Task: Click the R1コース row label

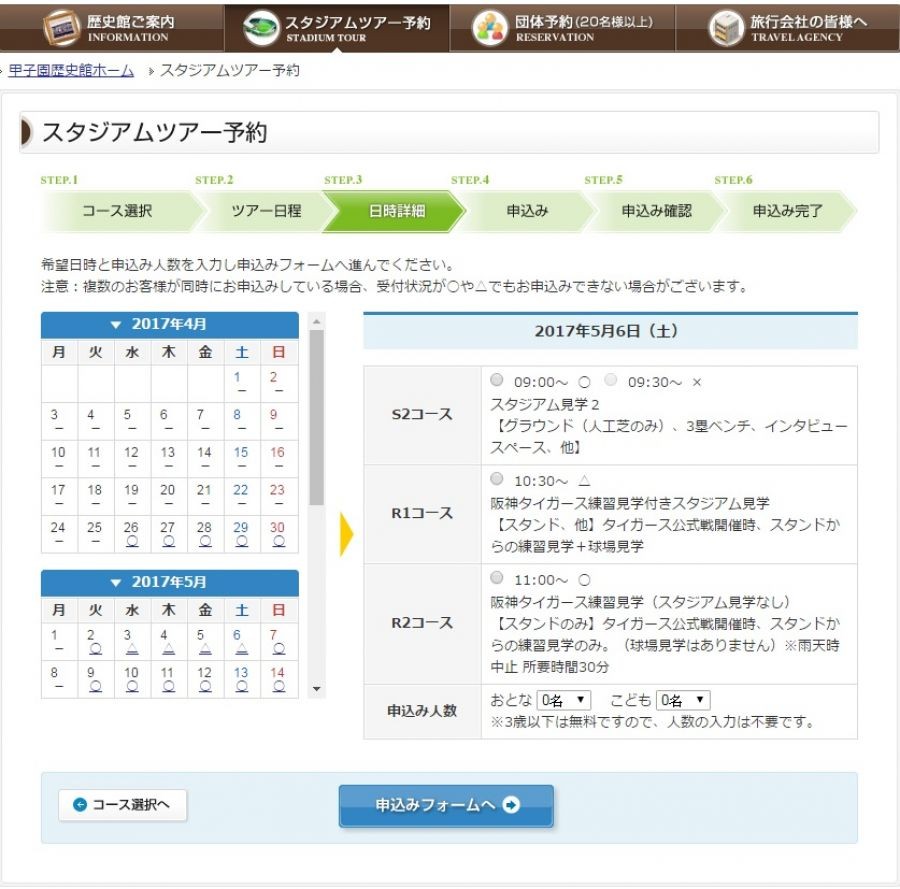Action: (x=422, y=513)
